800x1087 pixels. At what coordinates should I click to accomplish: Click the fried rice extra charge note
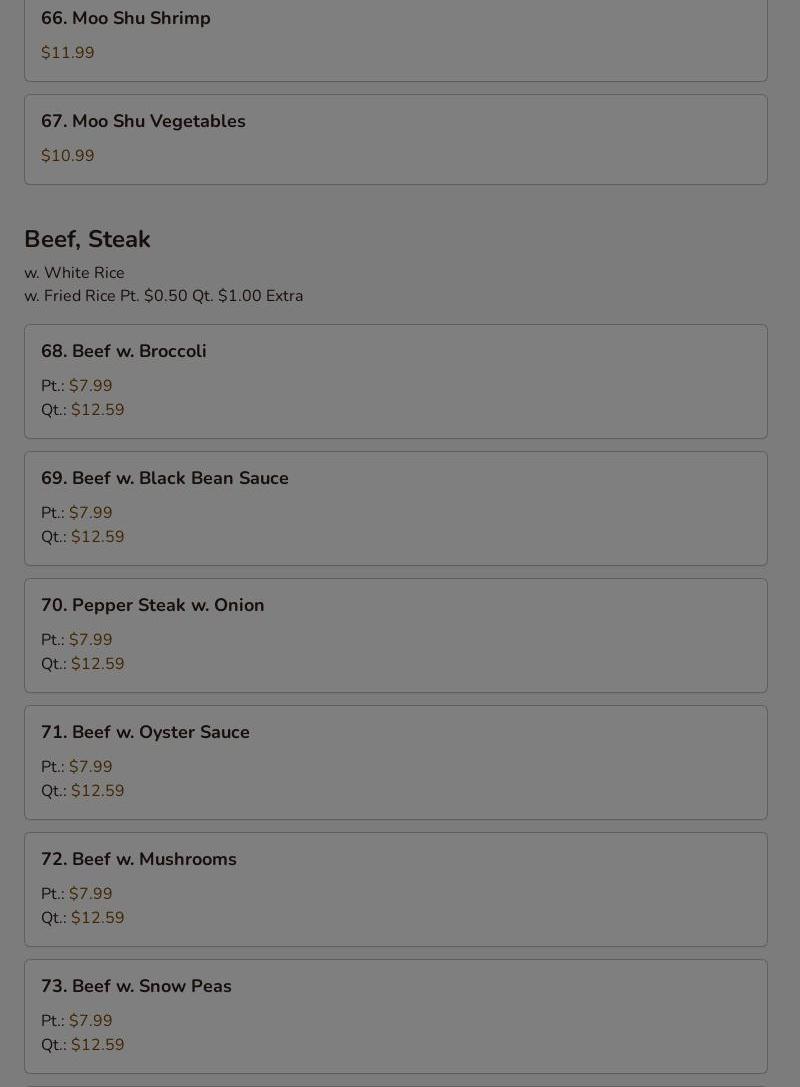[164, 296]
